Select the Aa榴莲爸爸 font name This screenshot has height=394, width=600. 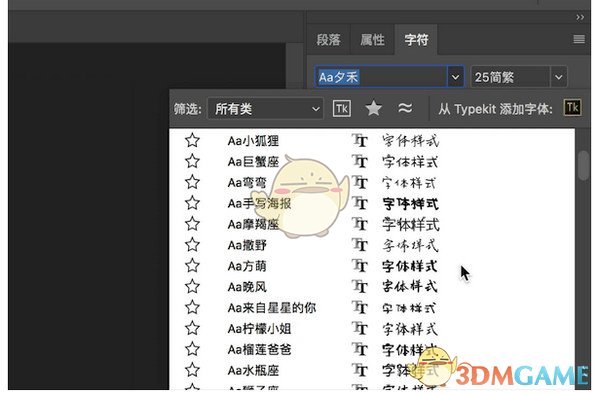tap(259, 350)
